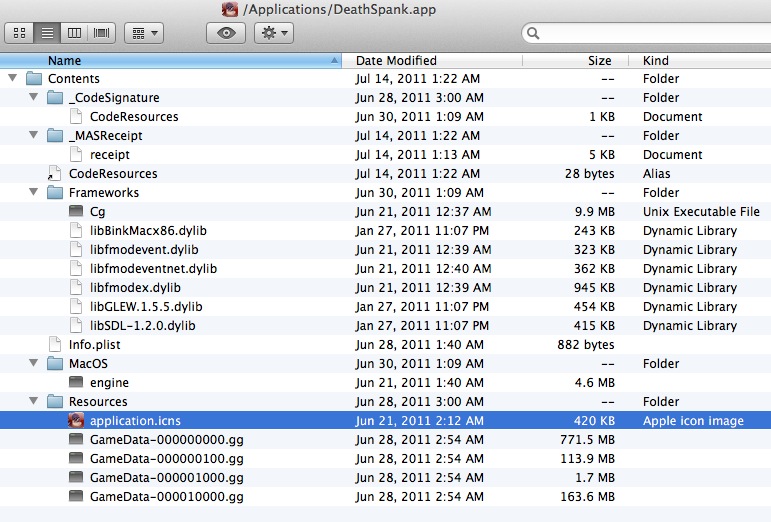Click the '771.5 MB' size value

pos(587,440)
